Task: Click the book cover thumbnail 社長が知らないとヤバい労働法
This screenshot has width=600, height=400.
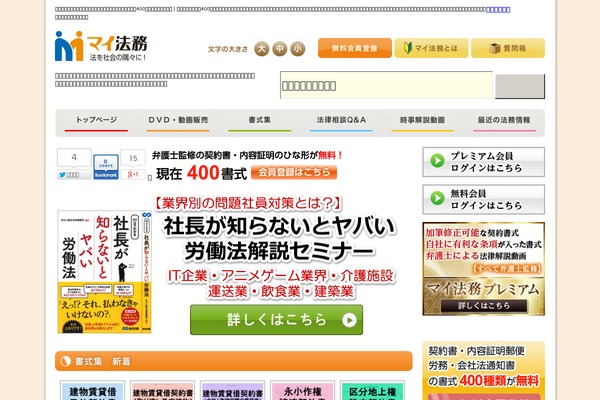Action: point(104,272)
